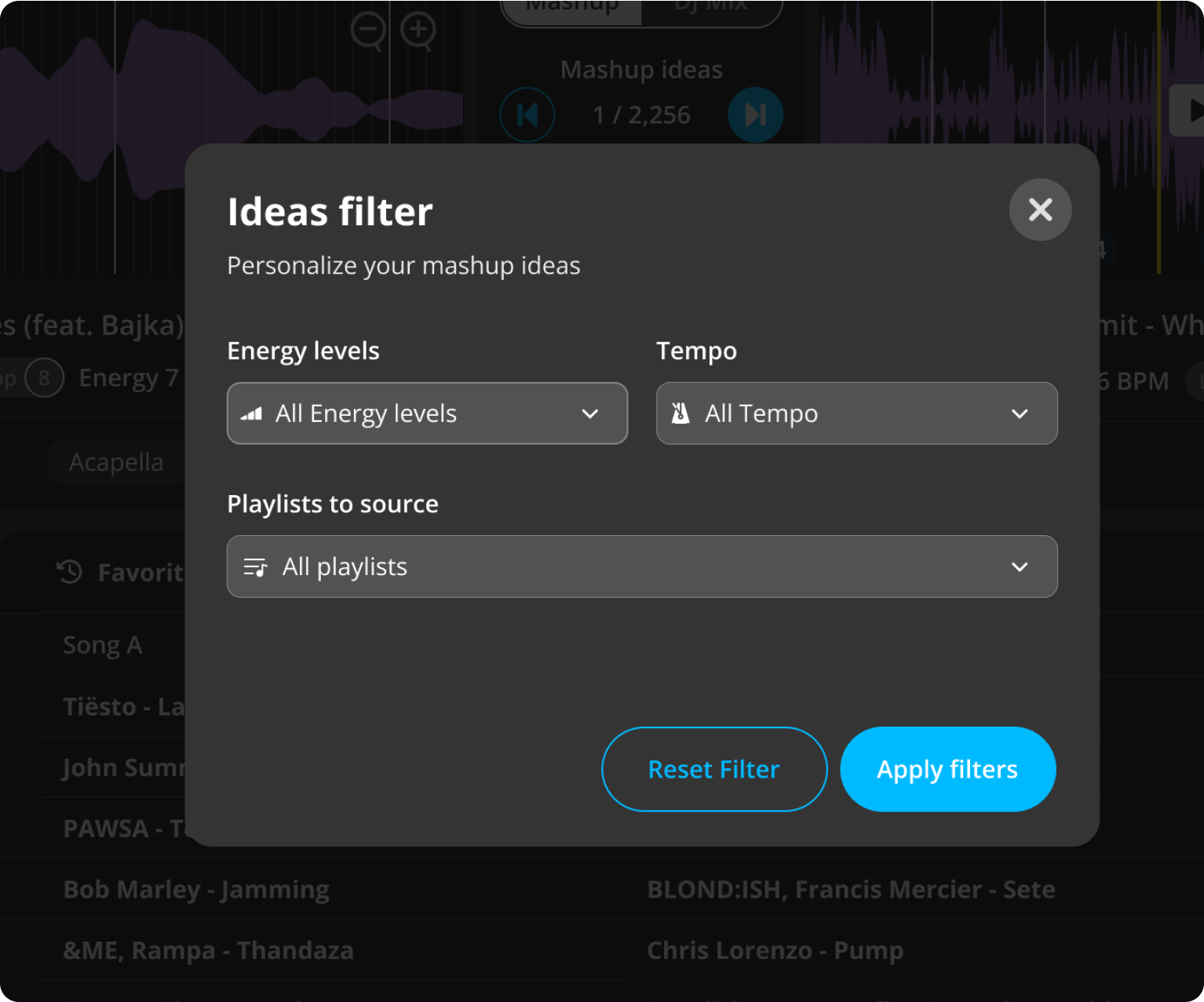The width and height of the screenshot is (1204, 1002).
Task: Go to previous mashup idea
Action: coord(527,115)
